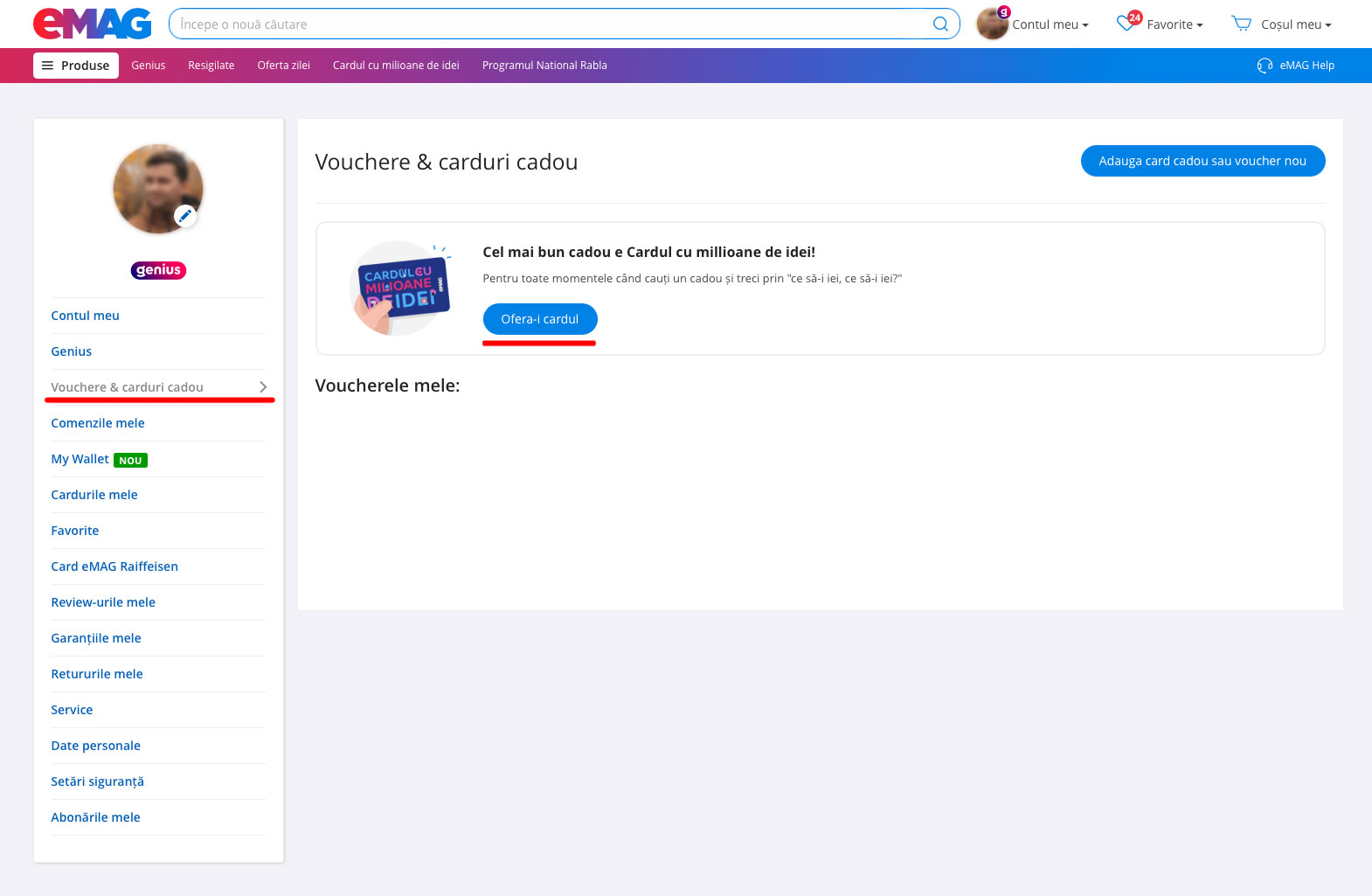Click the Vouchere & carduri cadou heading
1372x896 pixels.
tap(447, 162)
